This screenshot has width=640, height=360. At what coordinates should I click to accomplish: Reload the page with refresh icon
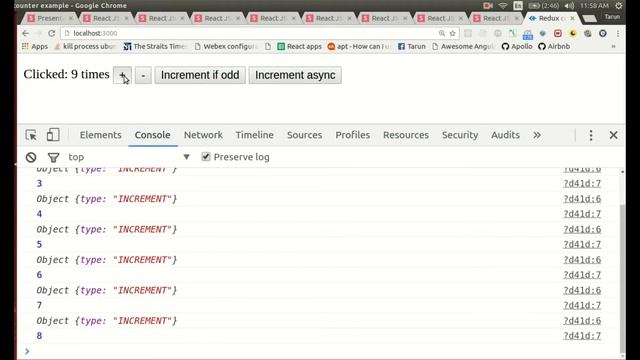click(x=51, y=33)
